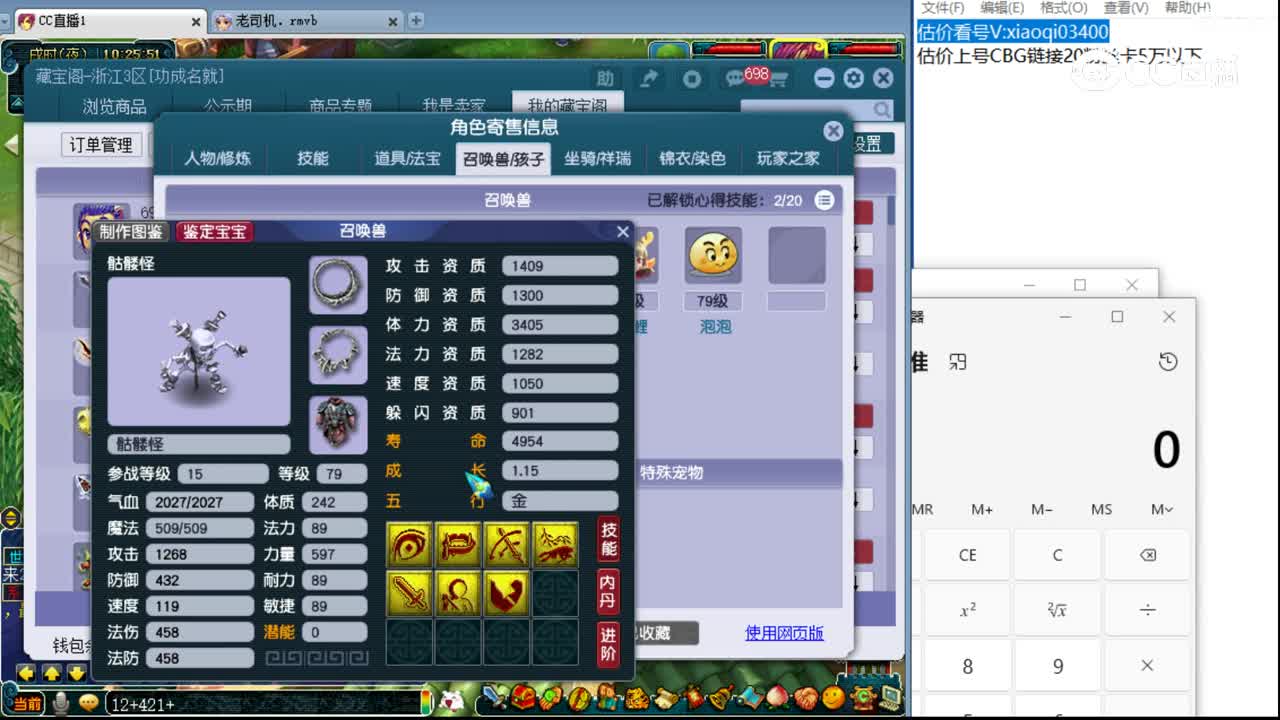Open the shopping cart icon

(x=779, y=80)
